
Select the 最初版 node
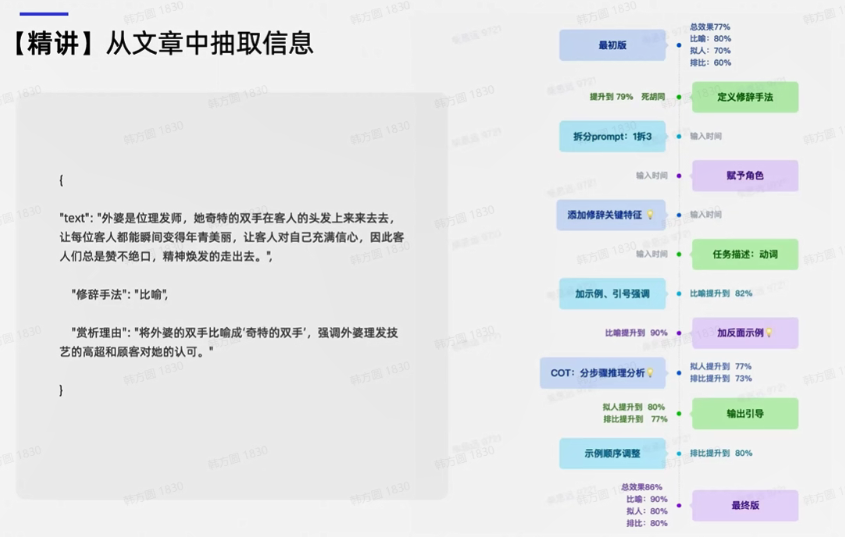[x=612, y=45]
